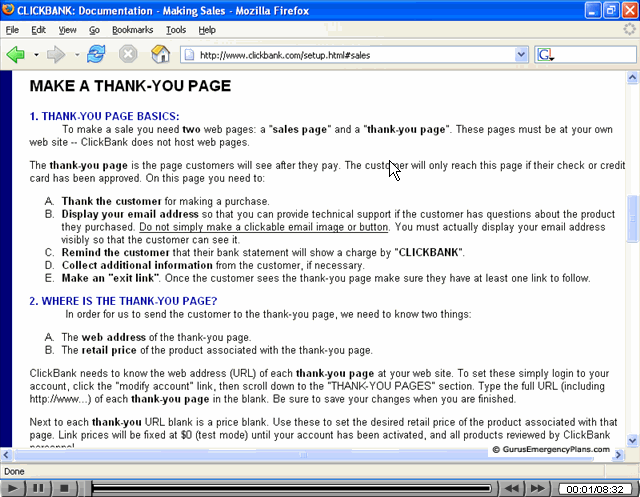
Task: Click the vertical scrollbar up arrow
Action: click(632, 78)
